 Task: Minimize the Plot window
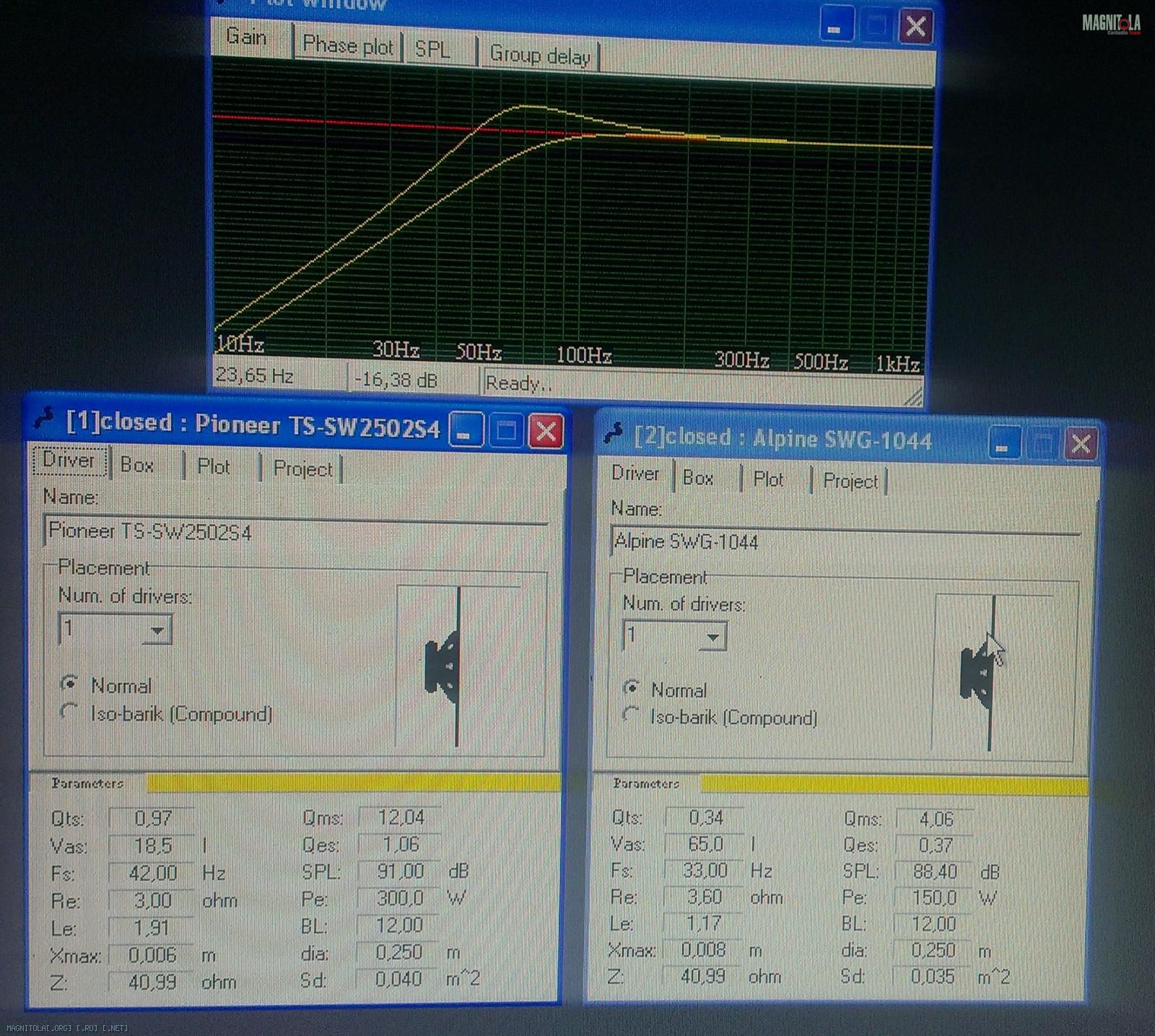[836, 26]
